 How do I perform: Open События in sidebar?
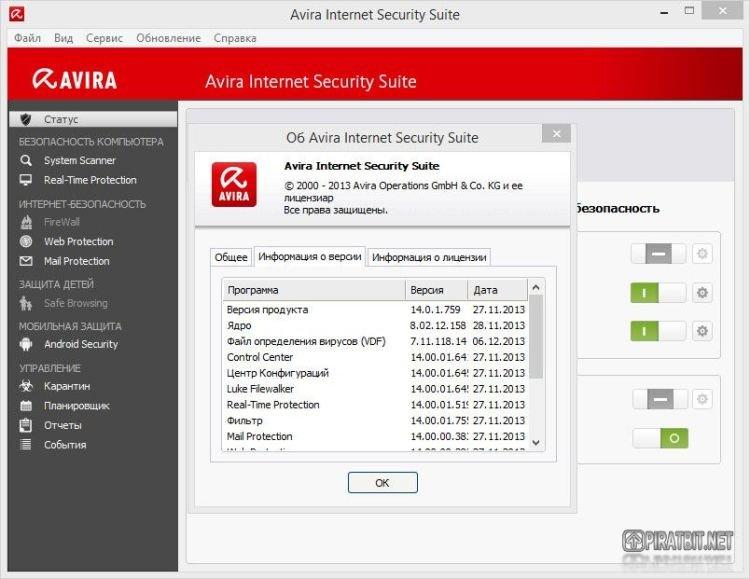pyautogui.click(x=65, y=445)
